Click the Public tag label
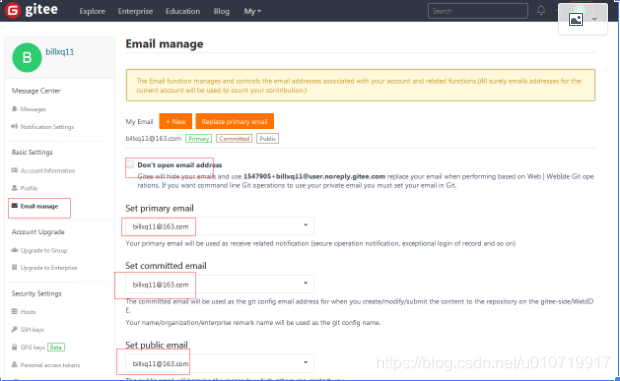Image resolution: width=620 pixels, height=381 pixels. 268,139
